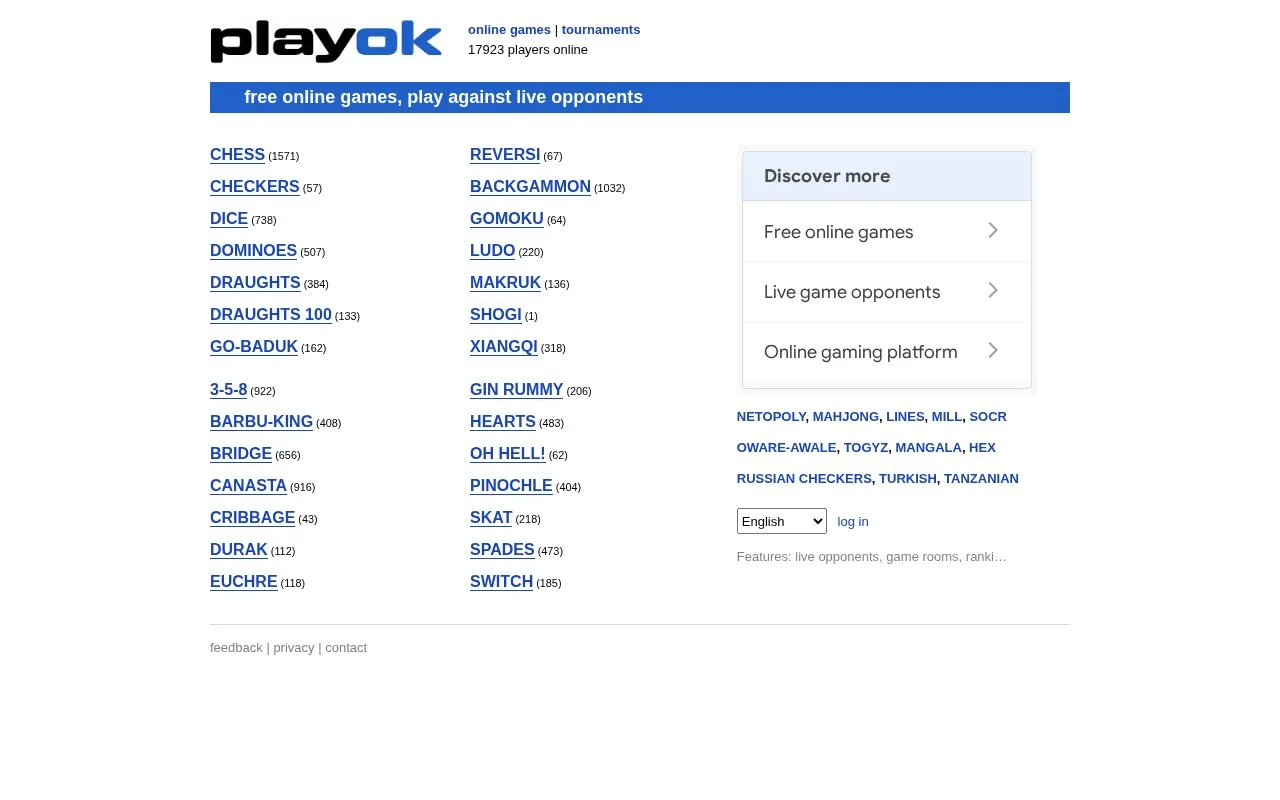The height and width of the screenshot is (800, 1280).
Task: Click the feedback footer link
Action: (x=236, y=648)
